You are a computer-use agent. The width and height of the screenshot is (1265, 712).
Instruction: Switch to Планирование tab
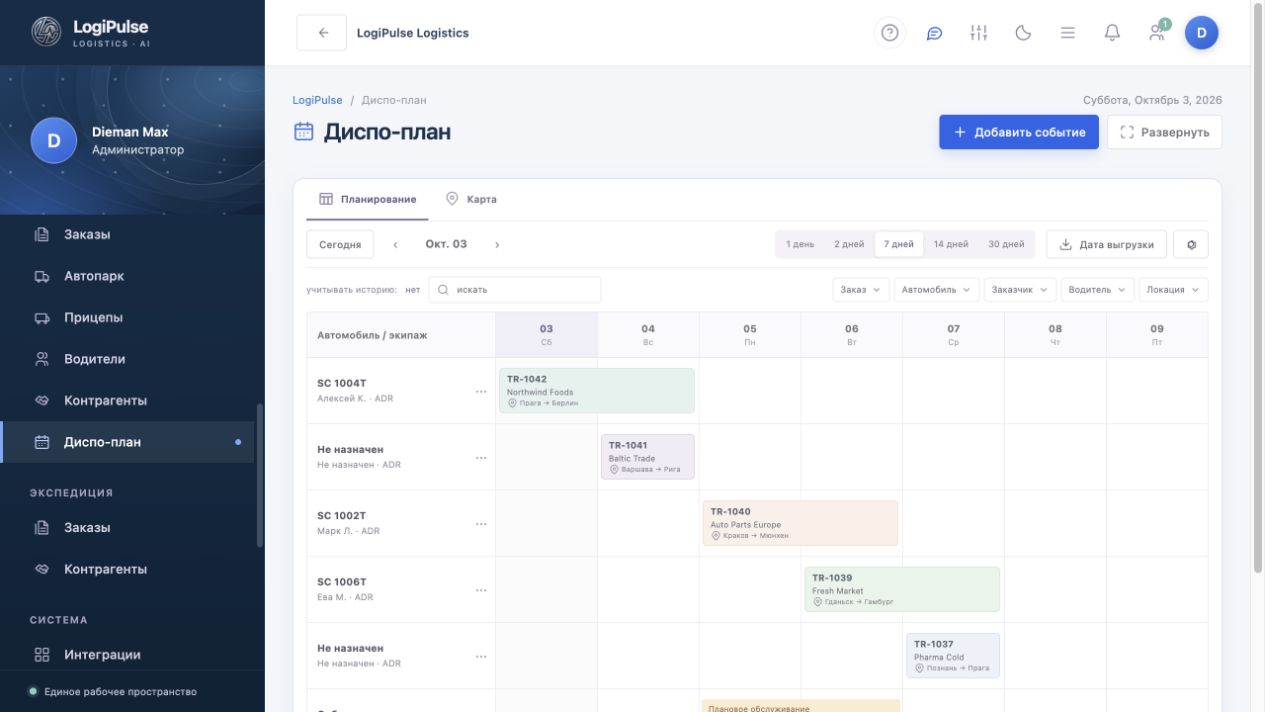pos(367,199)
